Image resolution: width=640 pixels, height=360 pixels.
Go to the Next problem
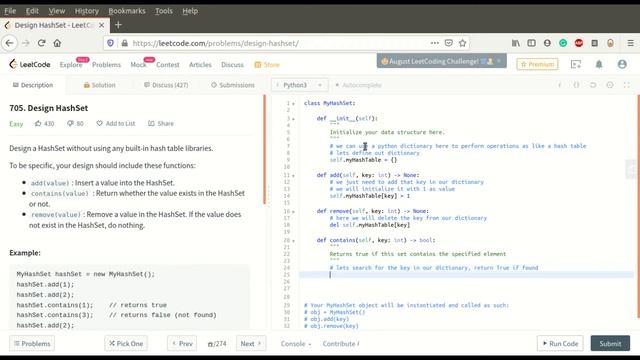(x=251, y=344)
